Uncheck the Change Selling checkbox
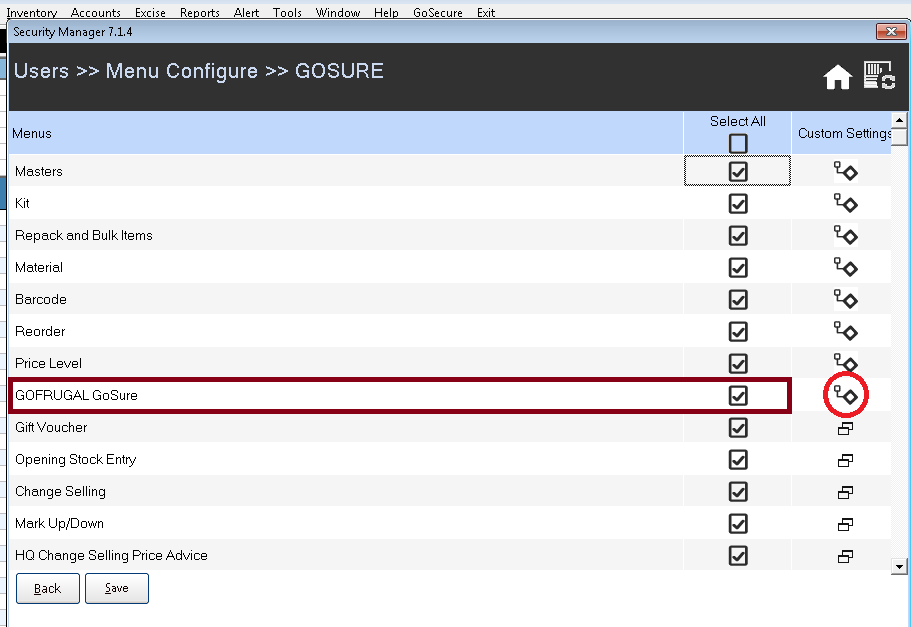This screenshot has width=911, height=627. coord(738,492)
